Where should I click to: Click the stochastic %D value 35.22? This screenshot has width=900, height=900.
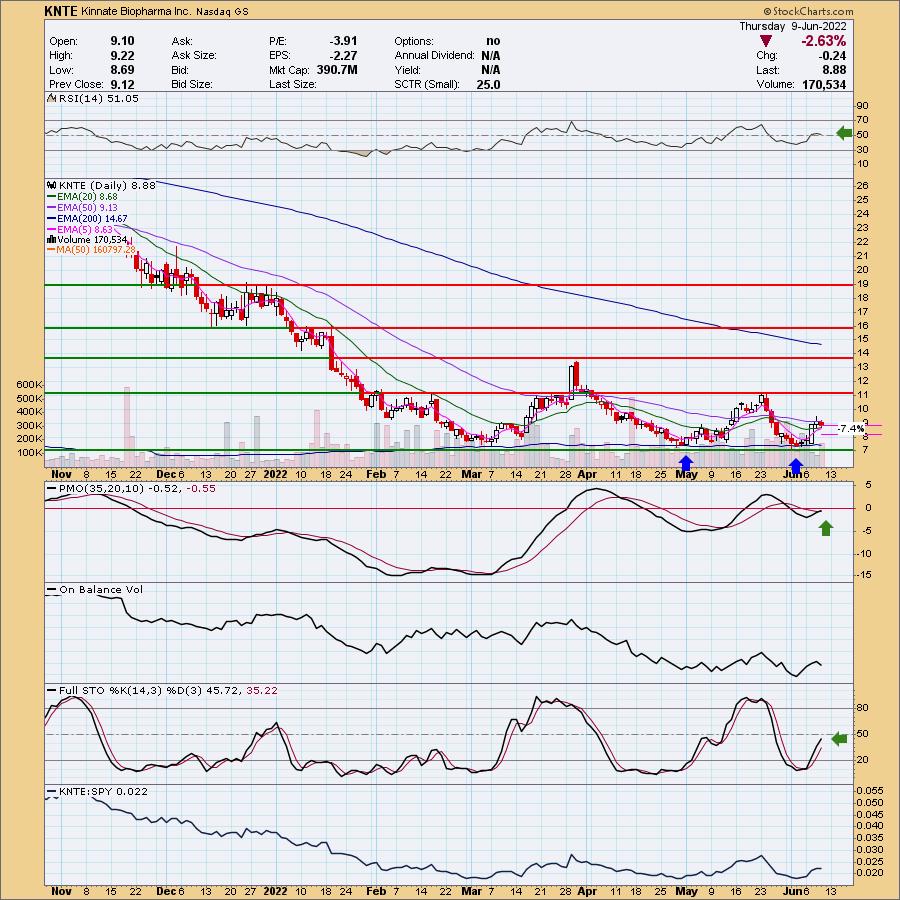click(x=262, y=690)
